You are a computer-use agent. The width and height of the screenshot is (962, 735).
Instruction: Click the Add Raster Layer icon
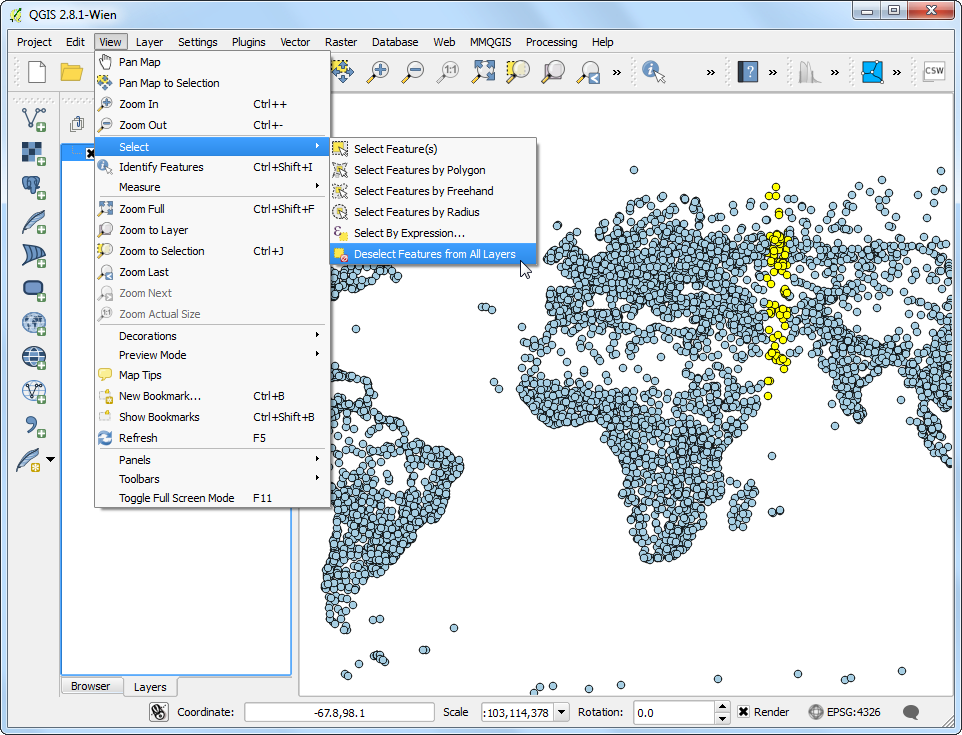[34, 152]
